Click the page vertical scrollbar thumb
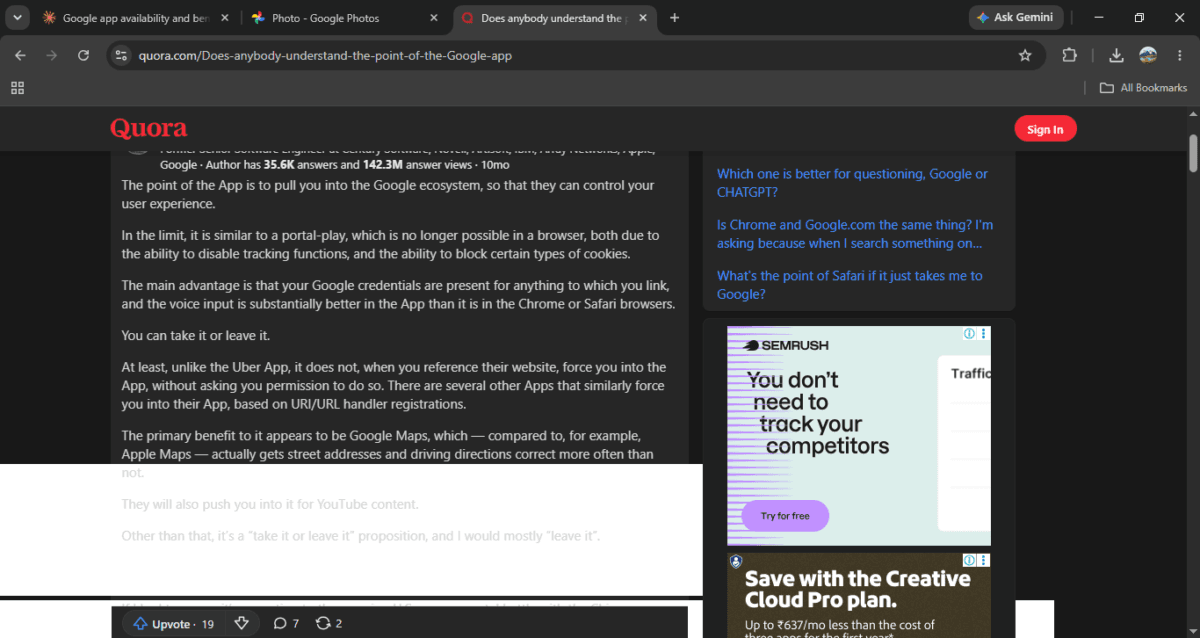1200x638 pixels. pos(1193,152)
